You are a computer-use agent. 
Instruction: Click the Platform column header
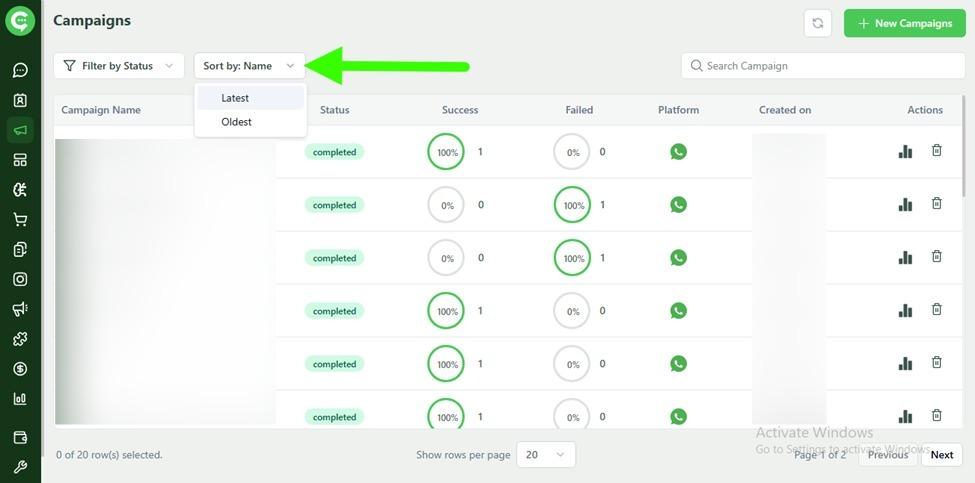click(678, 110)
